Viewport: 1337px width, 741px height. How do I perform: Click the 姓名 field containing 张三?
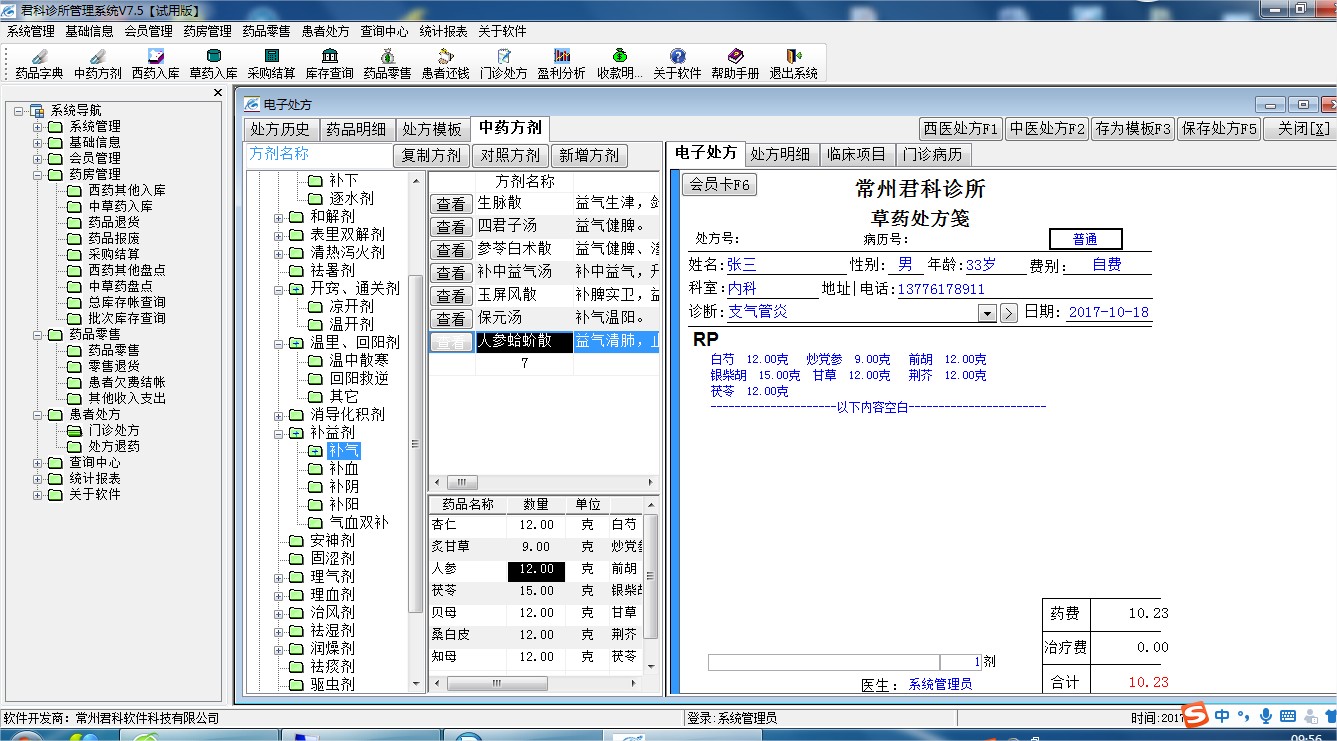click(x=784, y=265)
